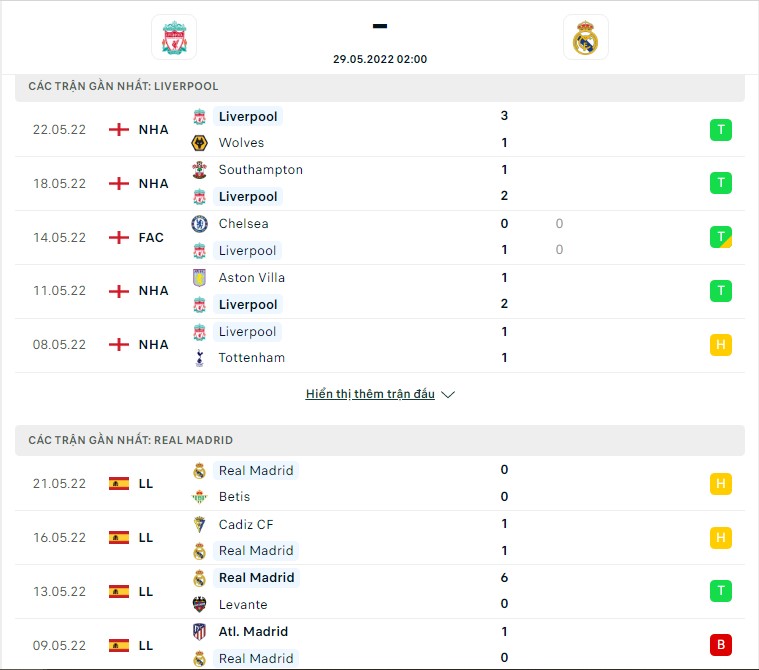
Task: Select the Chelsea team logo
Action: 199,224
